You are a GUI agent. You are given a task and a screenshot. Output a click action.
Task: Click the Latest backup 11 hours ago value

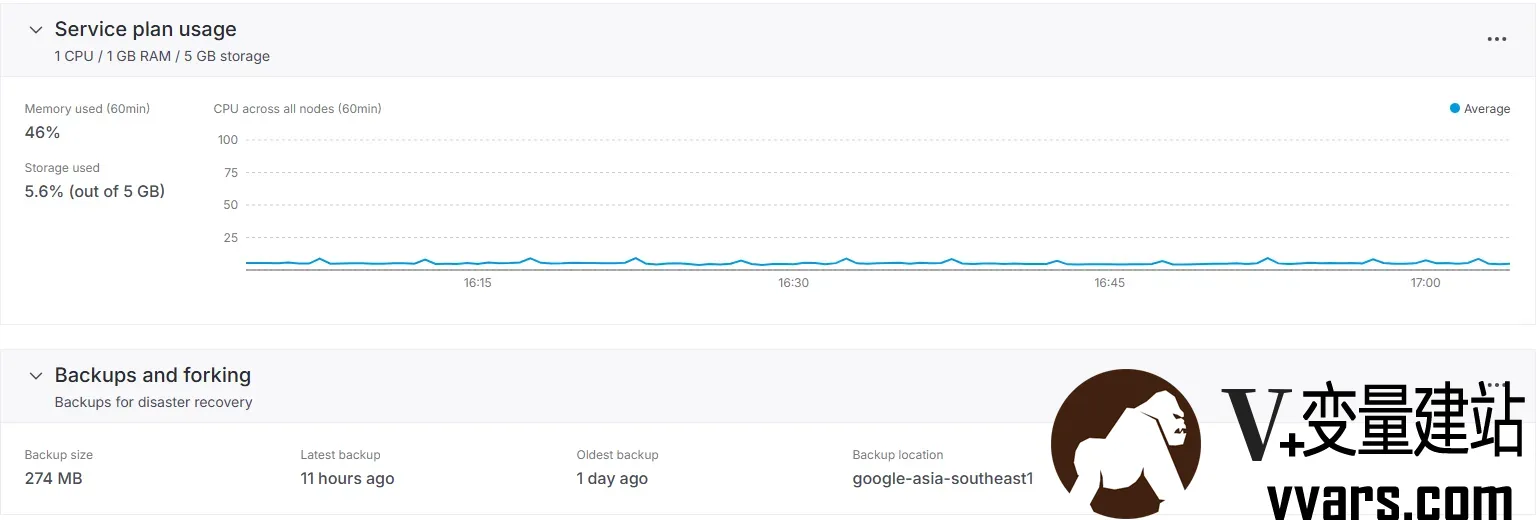(347, 479)
